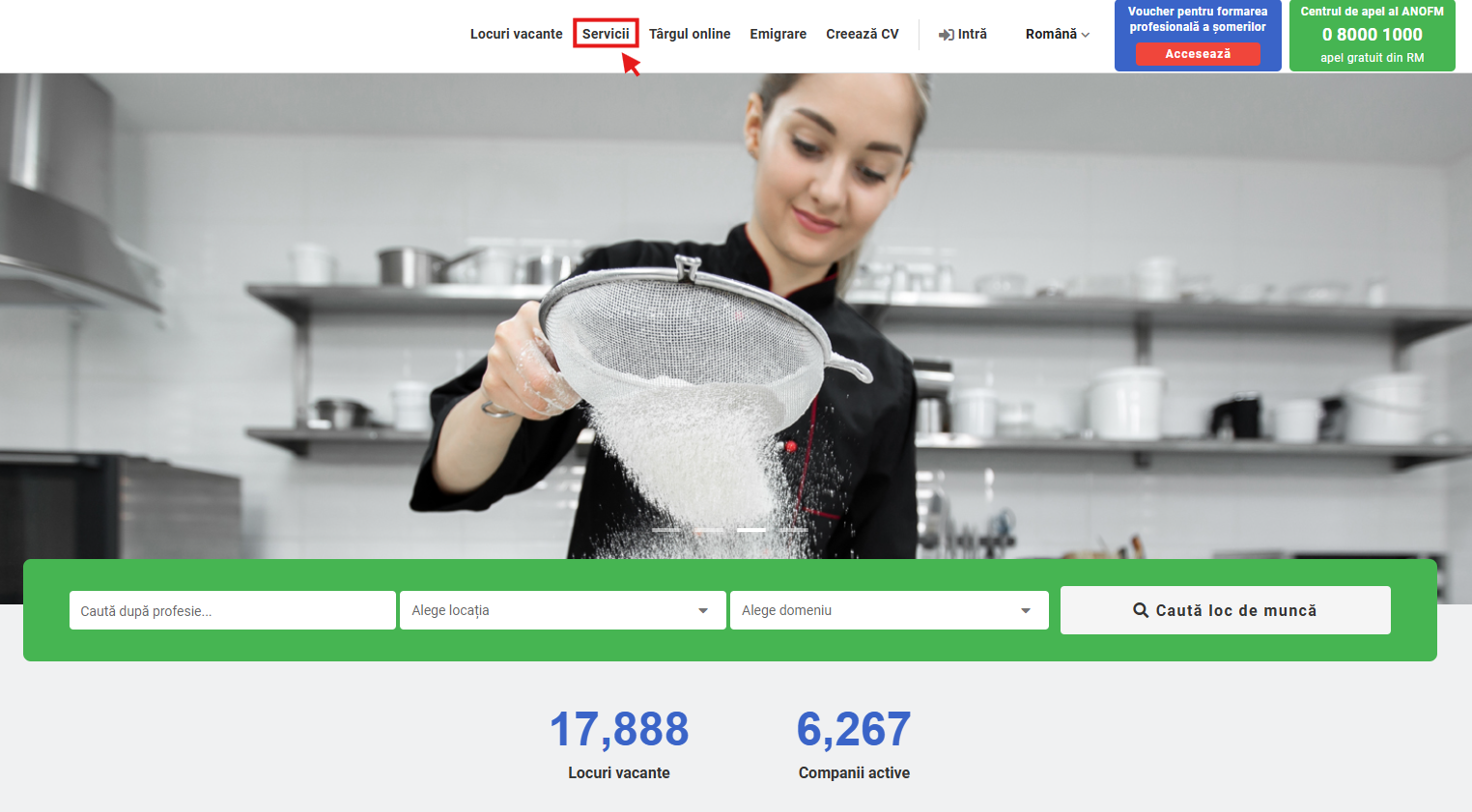Click the Intră login link
Screen dimensions: 1472x812
click(972, 34)
